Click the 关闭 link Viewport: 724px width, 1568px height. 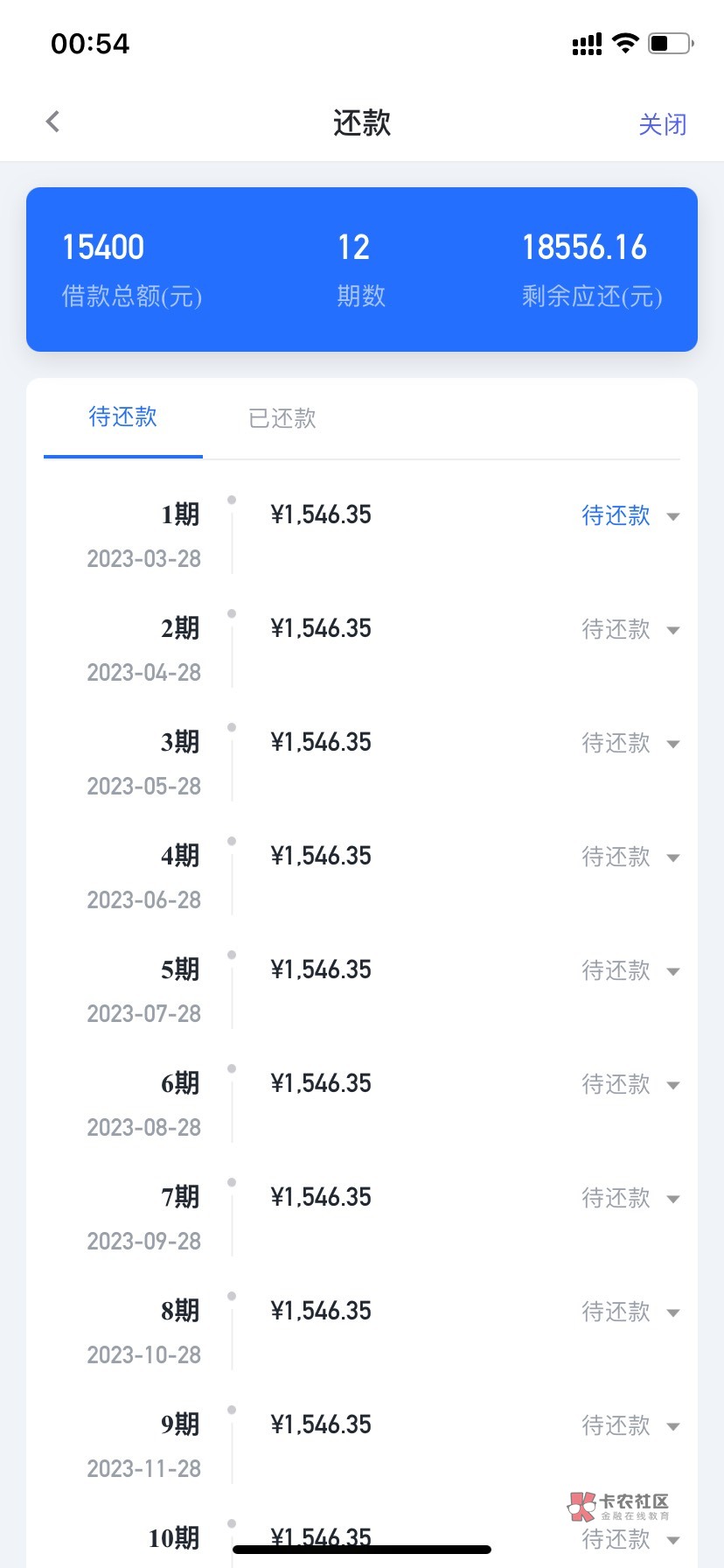[662, 124]
